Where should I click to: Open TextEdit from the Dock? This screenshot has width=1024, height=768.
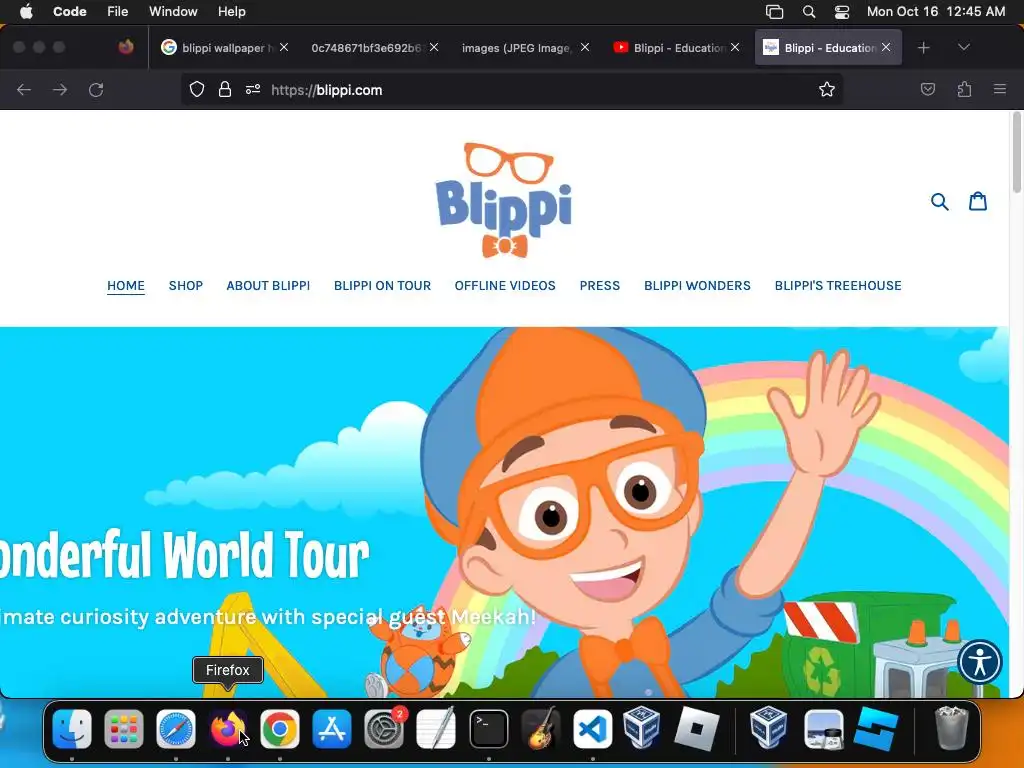click(436, 729)
